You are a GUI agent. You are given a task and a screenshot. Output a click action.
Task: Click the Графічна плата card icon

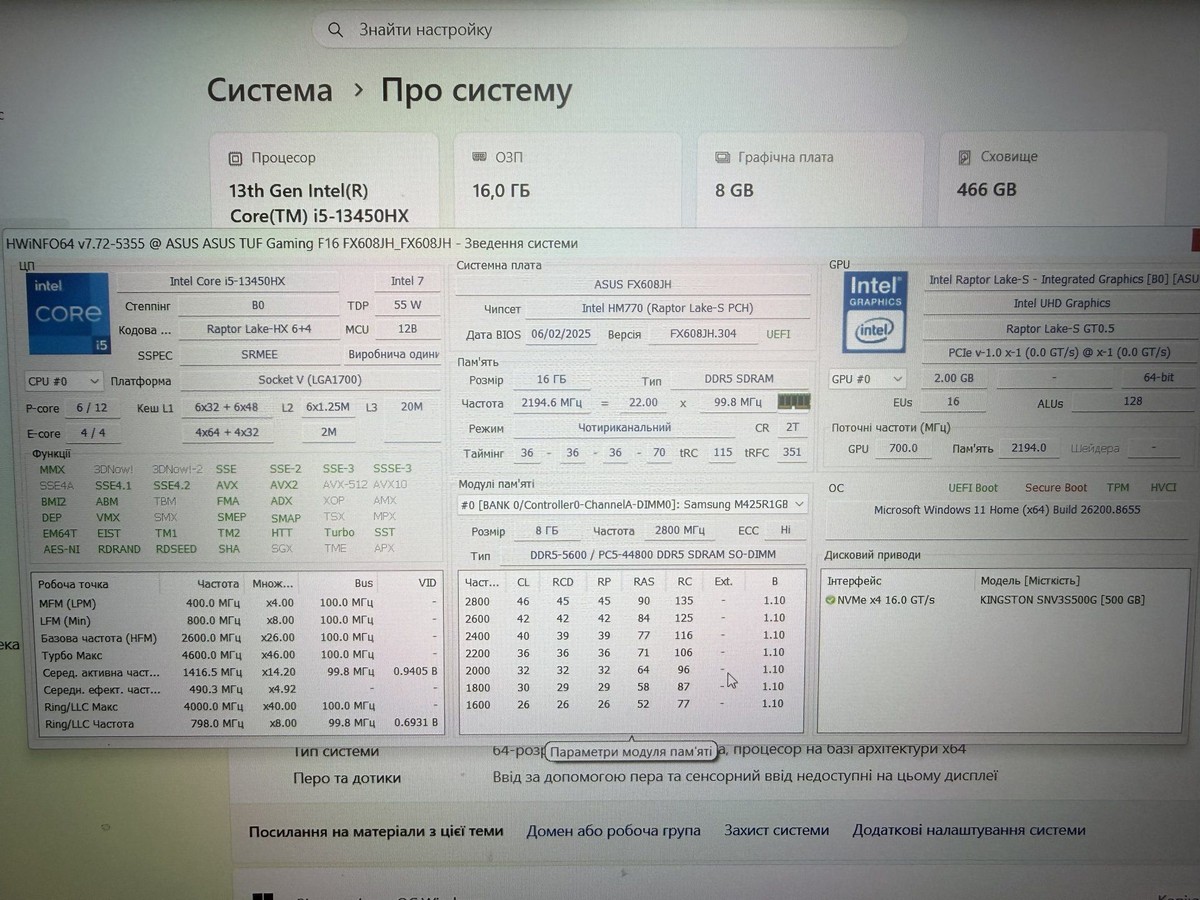(722, 158)
